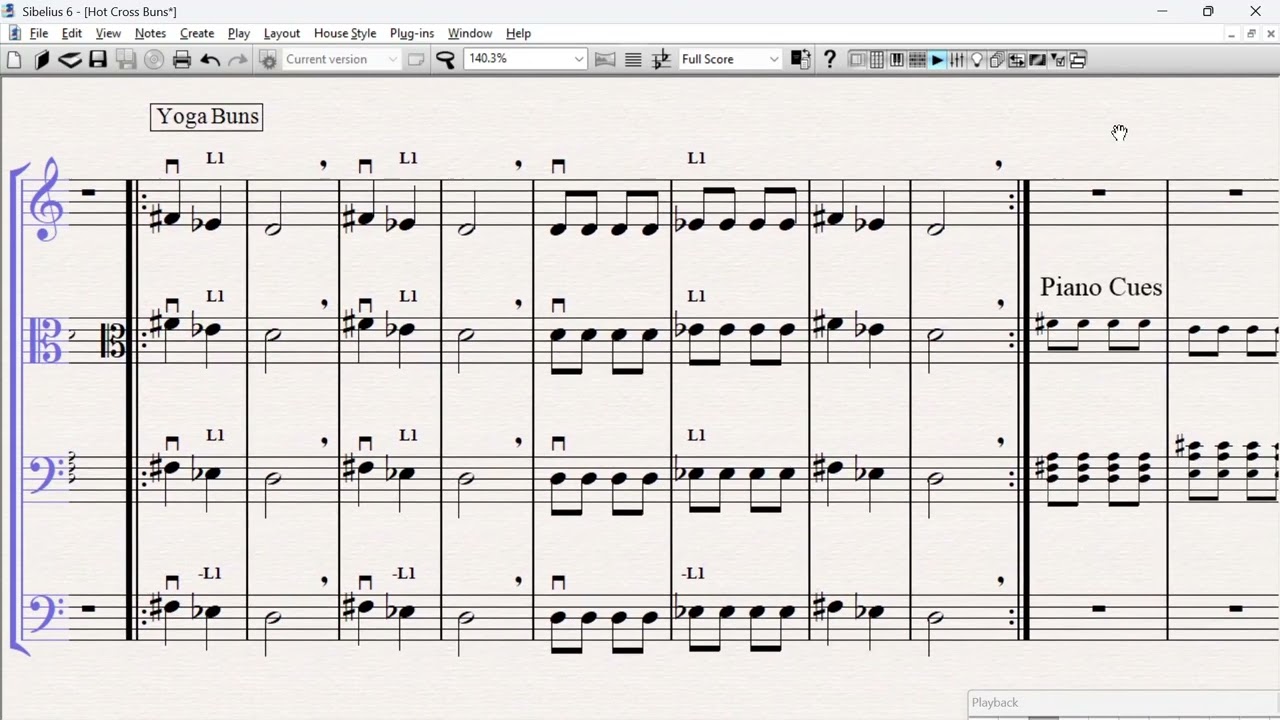Save the score with the floppy icon
The image size is (1280, 720).
coord(98,60)
